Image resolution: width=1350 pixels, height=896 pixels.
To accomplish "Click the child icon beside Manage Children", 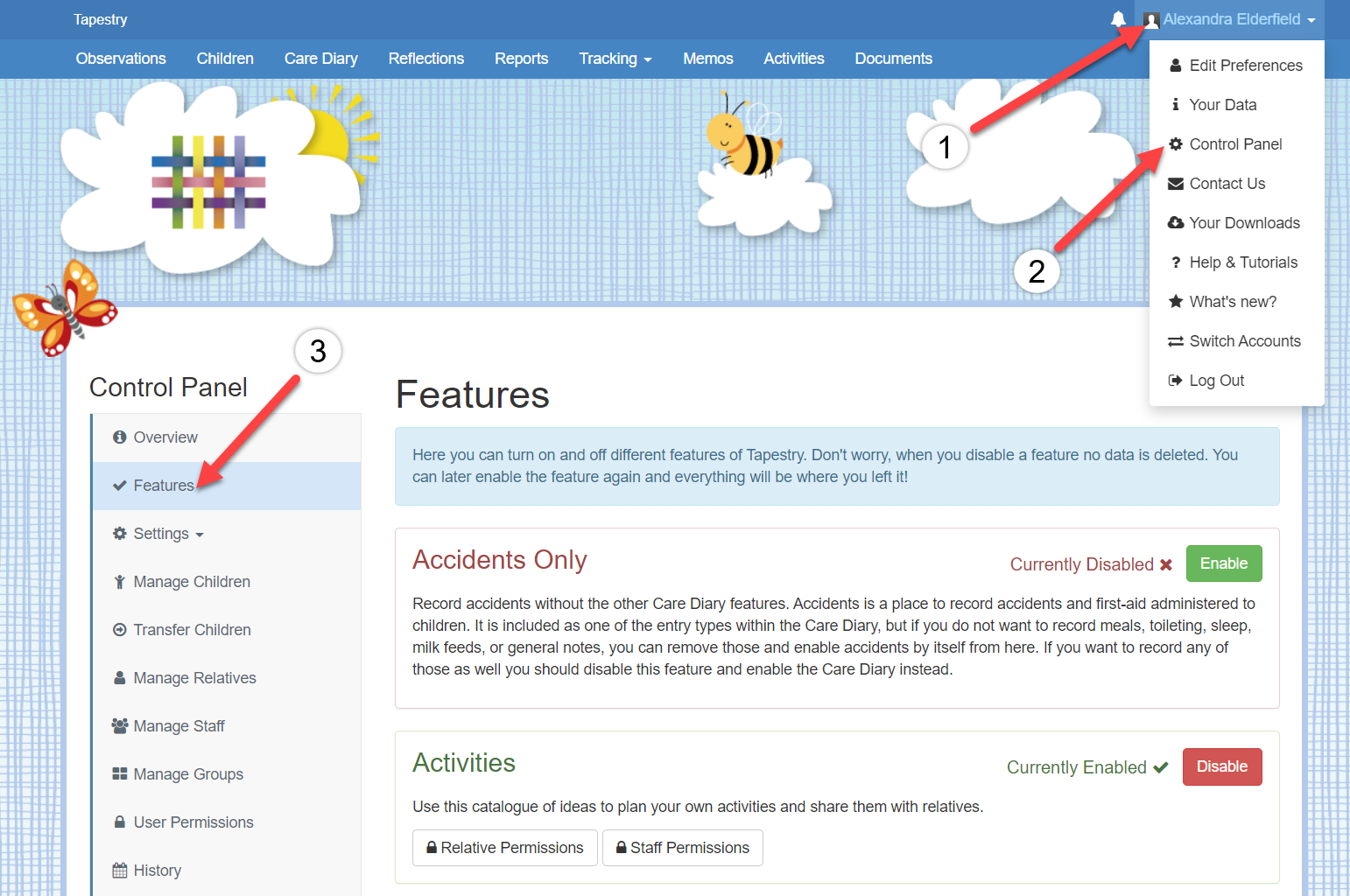I will click(120, 582).
